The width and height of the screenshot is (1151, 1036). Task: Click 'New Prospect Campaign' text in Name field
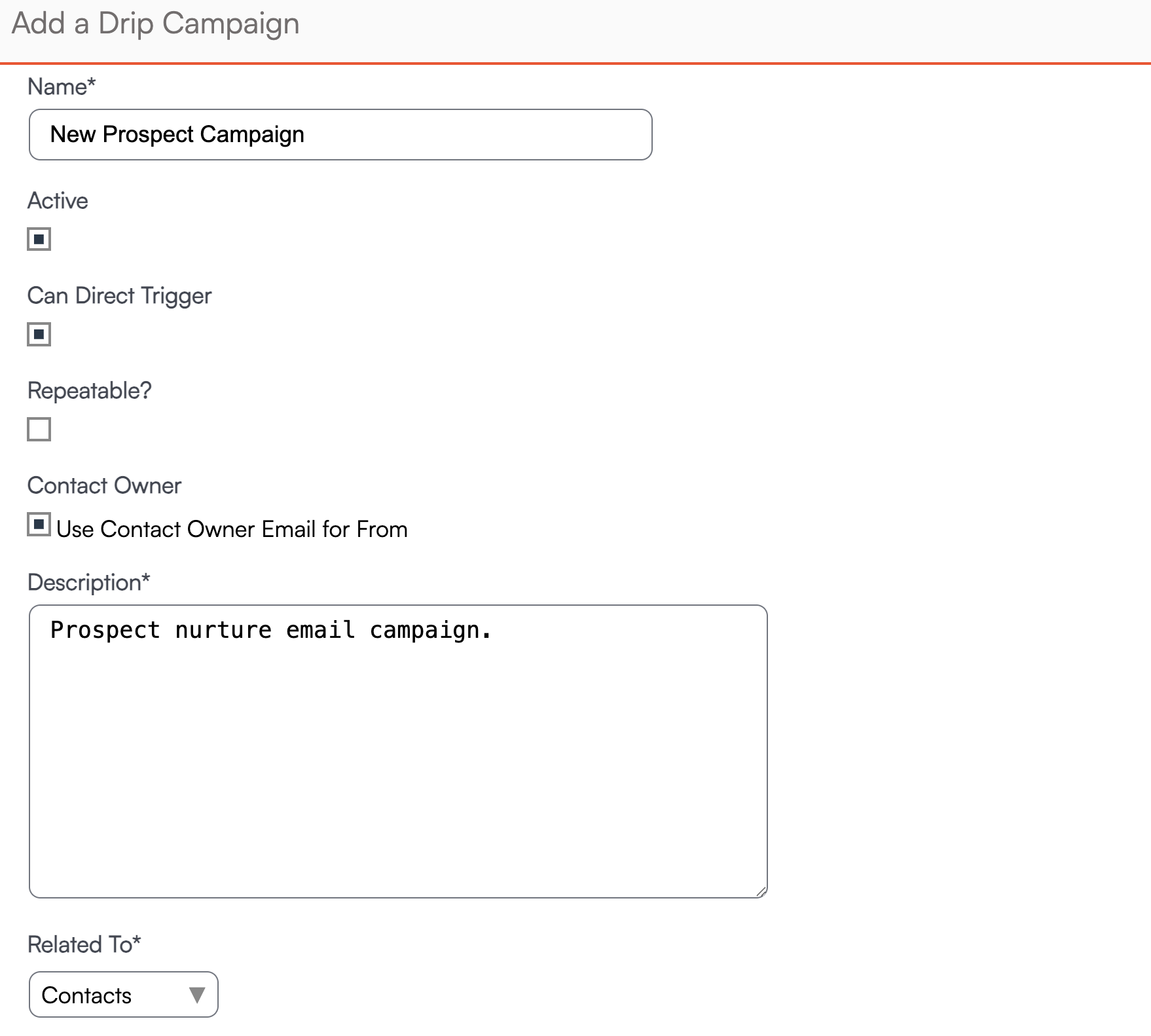(x=177, y=134)
